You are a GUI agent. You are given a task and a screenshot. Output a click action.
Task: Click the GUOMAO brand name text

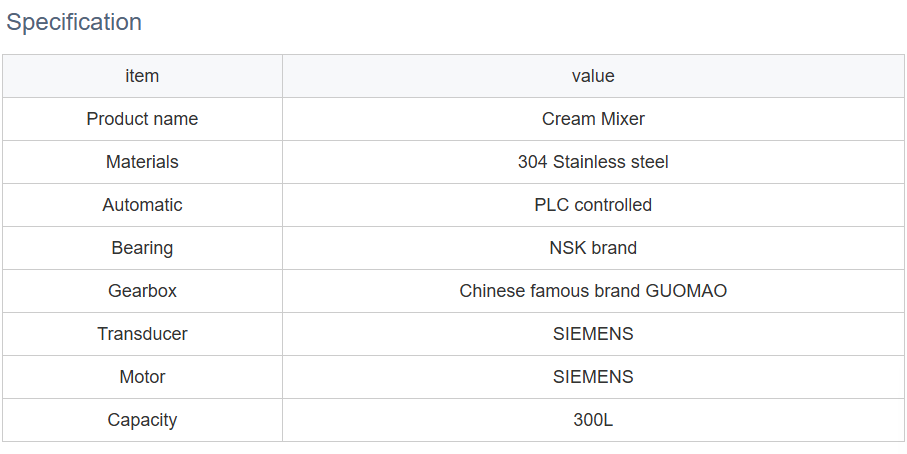click(x=686, y=291)
